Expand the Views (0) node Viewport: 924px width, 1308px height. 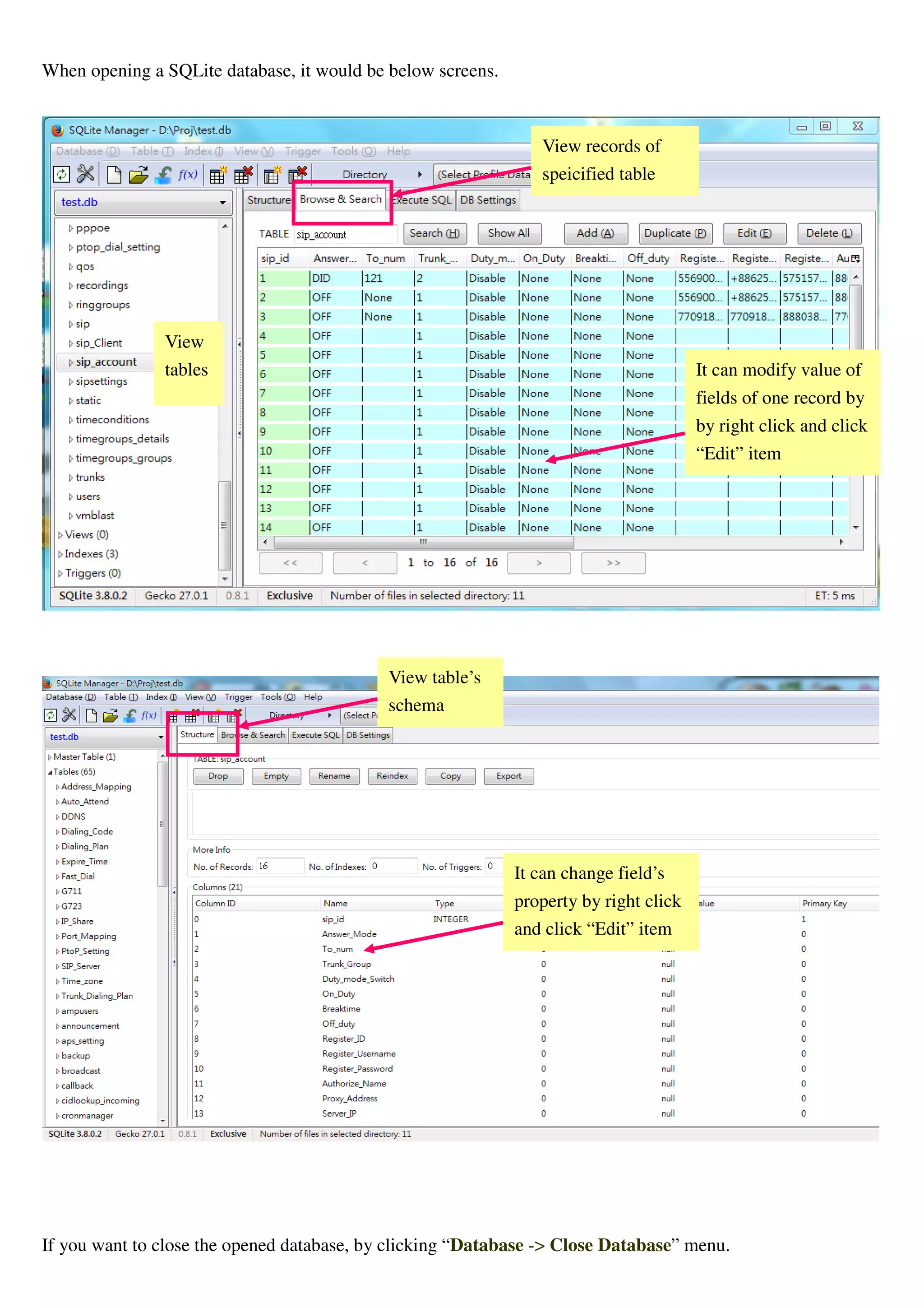pos(60,535)
